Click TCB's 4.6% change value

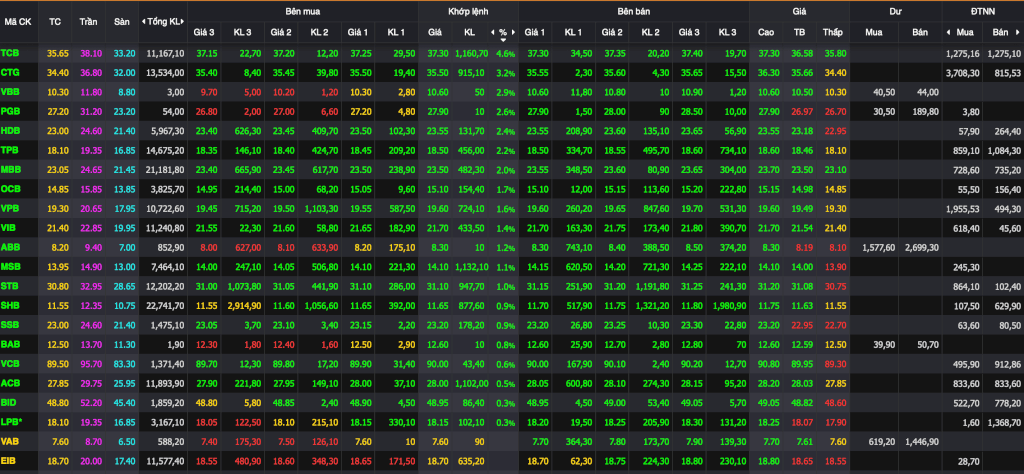pos(505,54)
